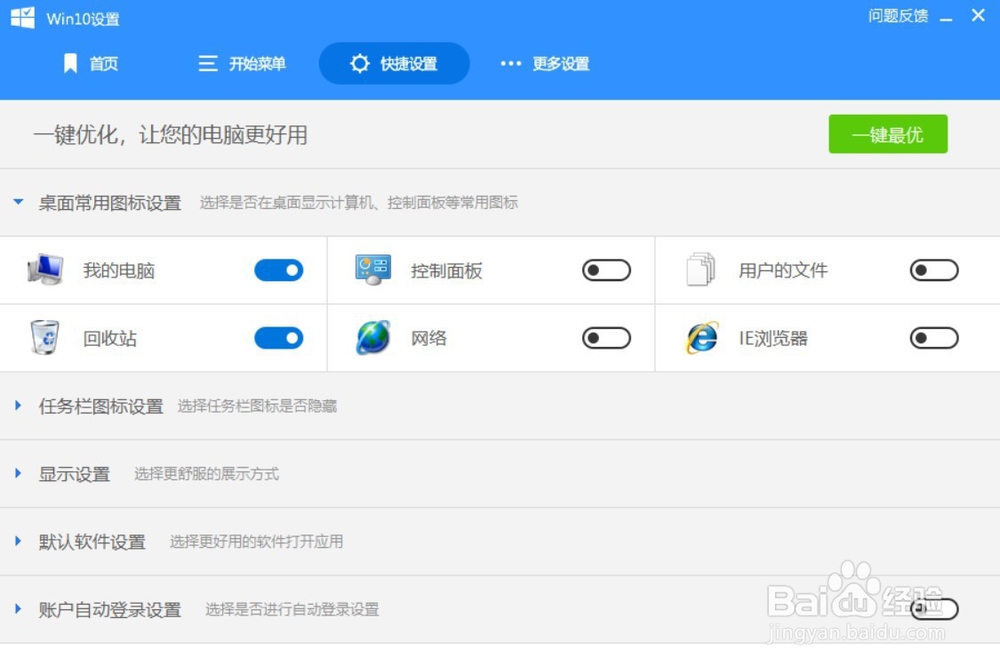The image size is (1000, 667).
Task: Click the 任务栏图标设置 heading
Action: (x=101, y=406)
